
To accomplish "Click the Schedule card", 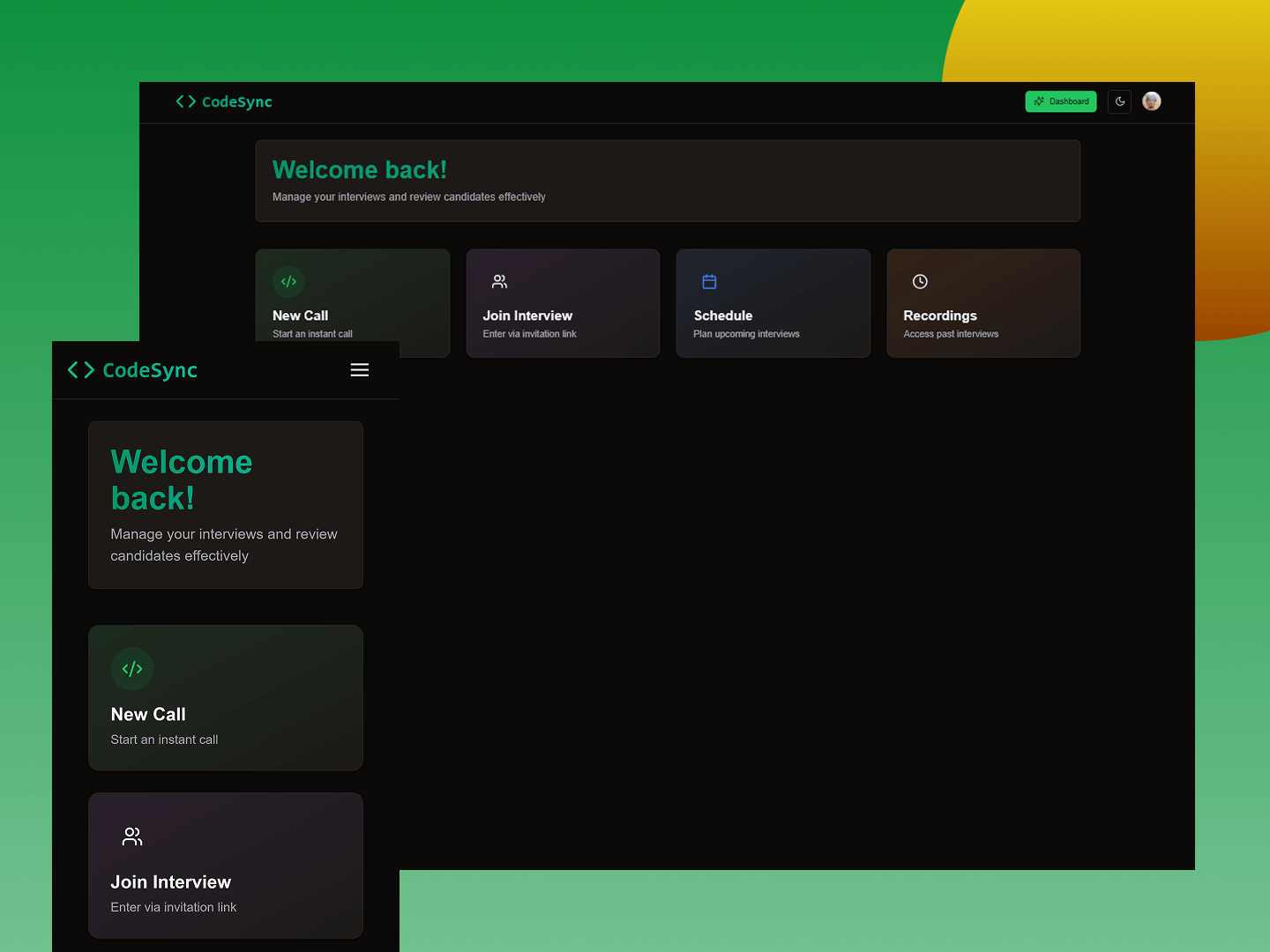I will [x=773, y=303].
